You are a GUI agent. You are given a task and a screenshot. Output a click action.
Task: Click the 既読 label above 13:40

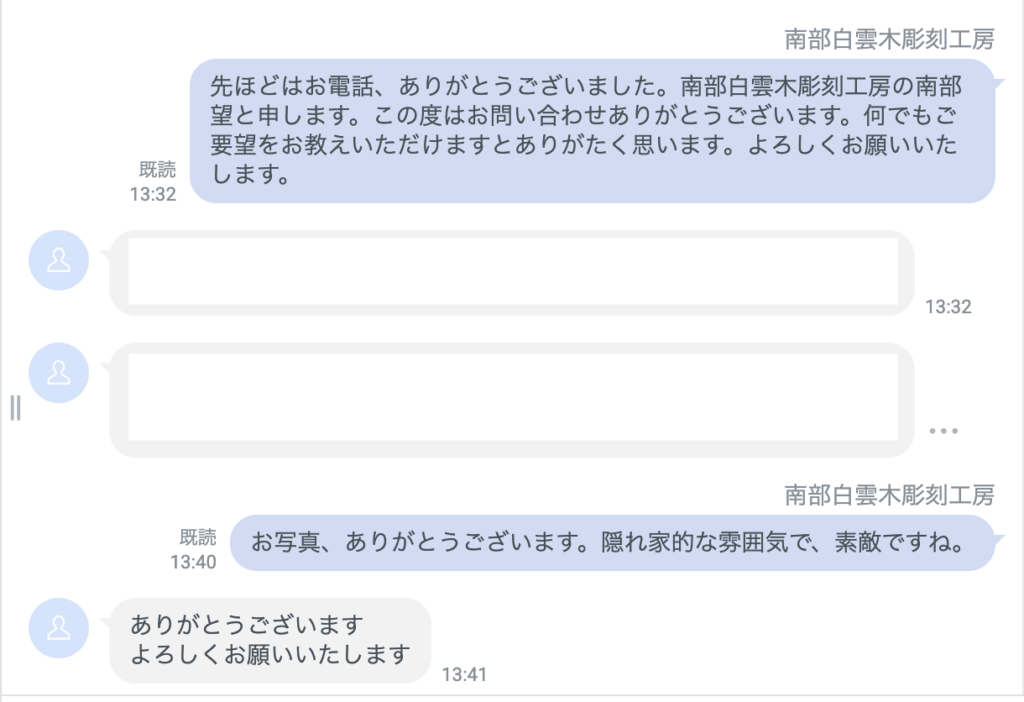point(197,538)
